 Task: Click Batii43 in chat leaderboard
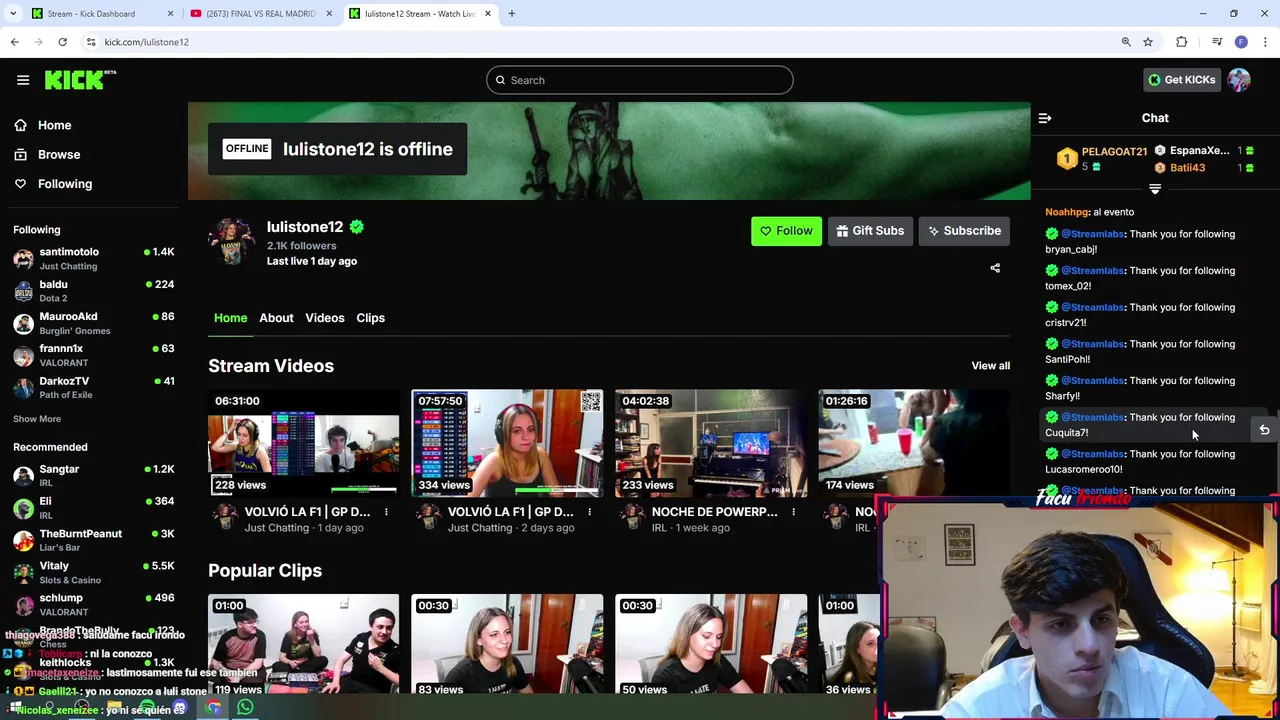(x=1187, y=168)
